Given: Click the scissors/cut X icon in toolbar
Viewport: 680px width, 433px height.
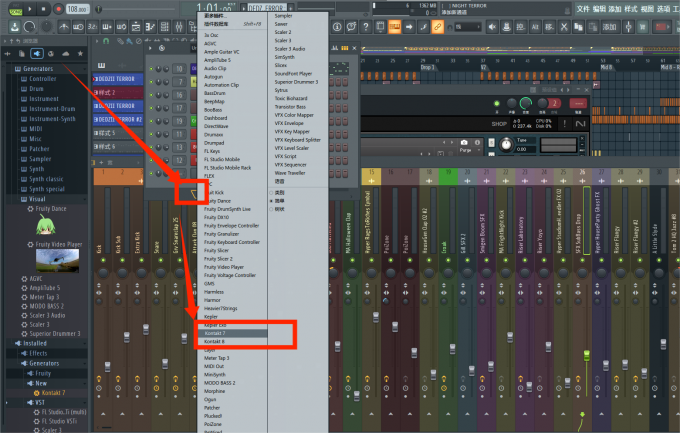Looking at the screenshot, I should coord(564,27).
